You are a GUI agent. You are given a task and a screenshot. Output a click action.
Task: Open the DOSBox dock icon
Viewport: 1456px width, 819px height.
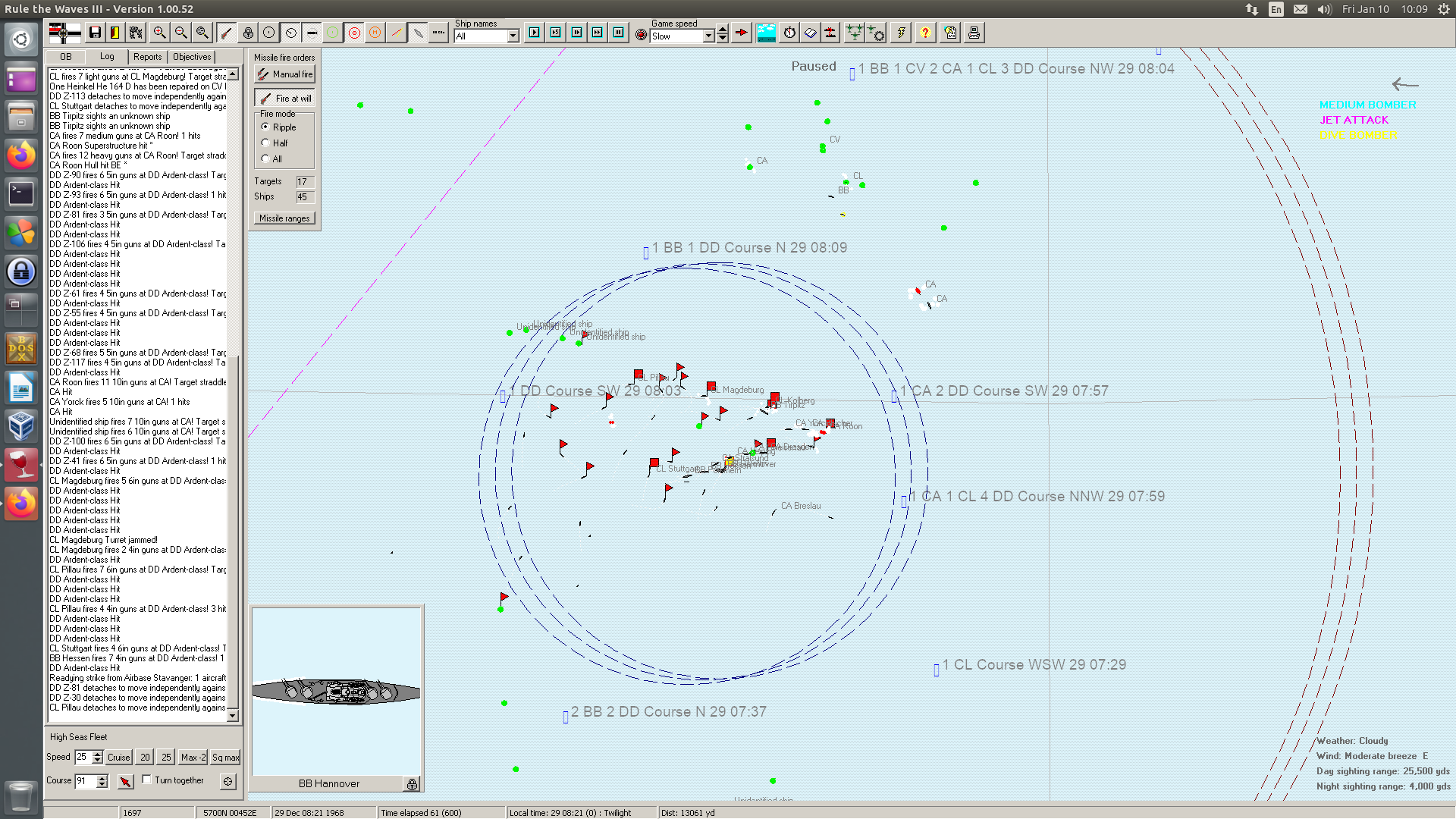click(x=21, y=348)
